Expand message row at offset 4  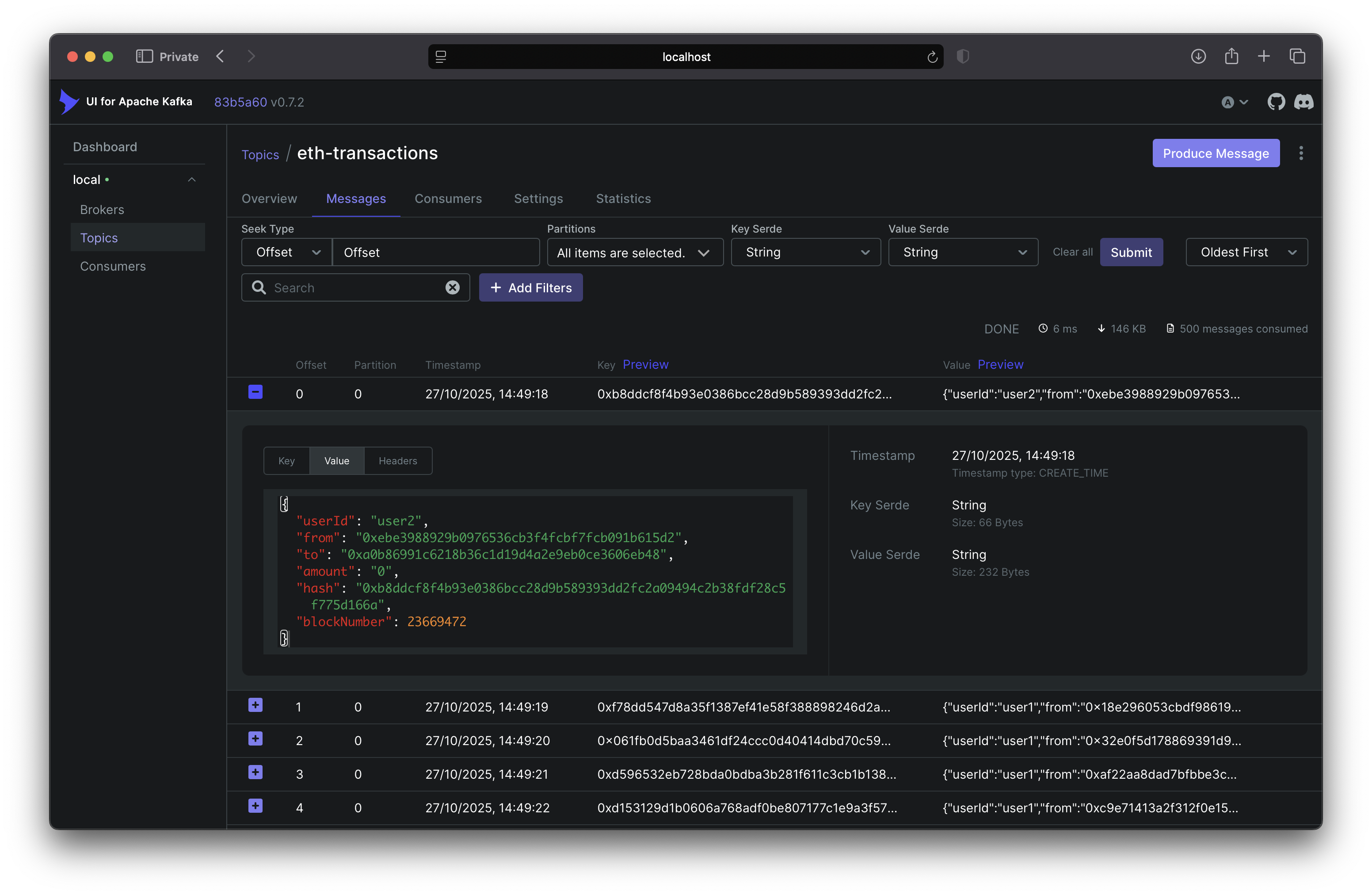point(255,806)
